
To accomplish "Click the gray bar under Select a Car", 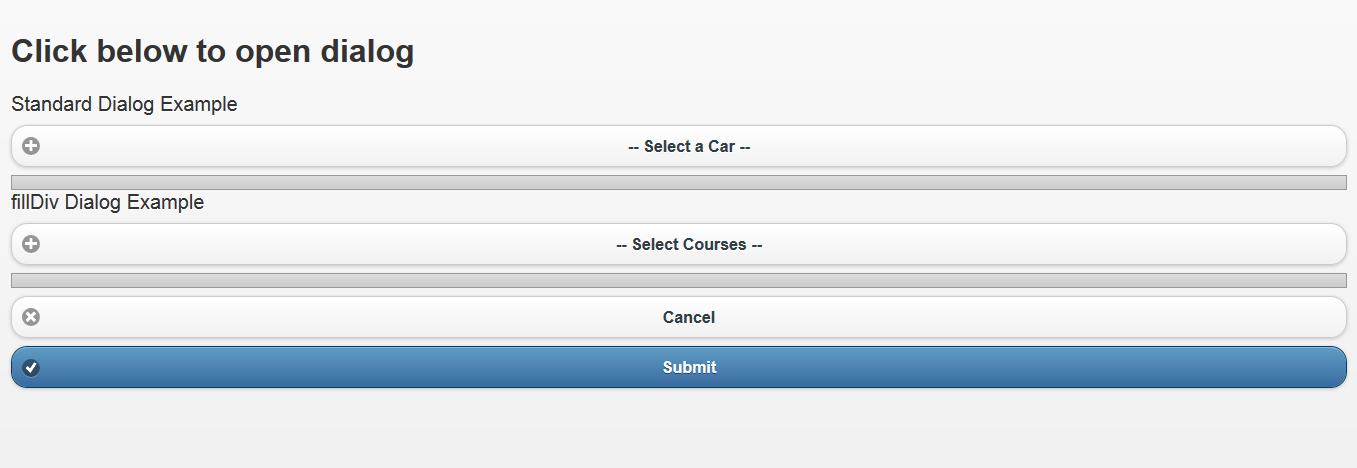I will point(678,182).
